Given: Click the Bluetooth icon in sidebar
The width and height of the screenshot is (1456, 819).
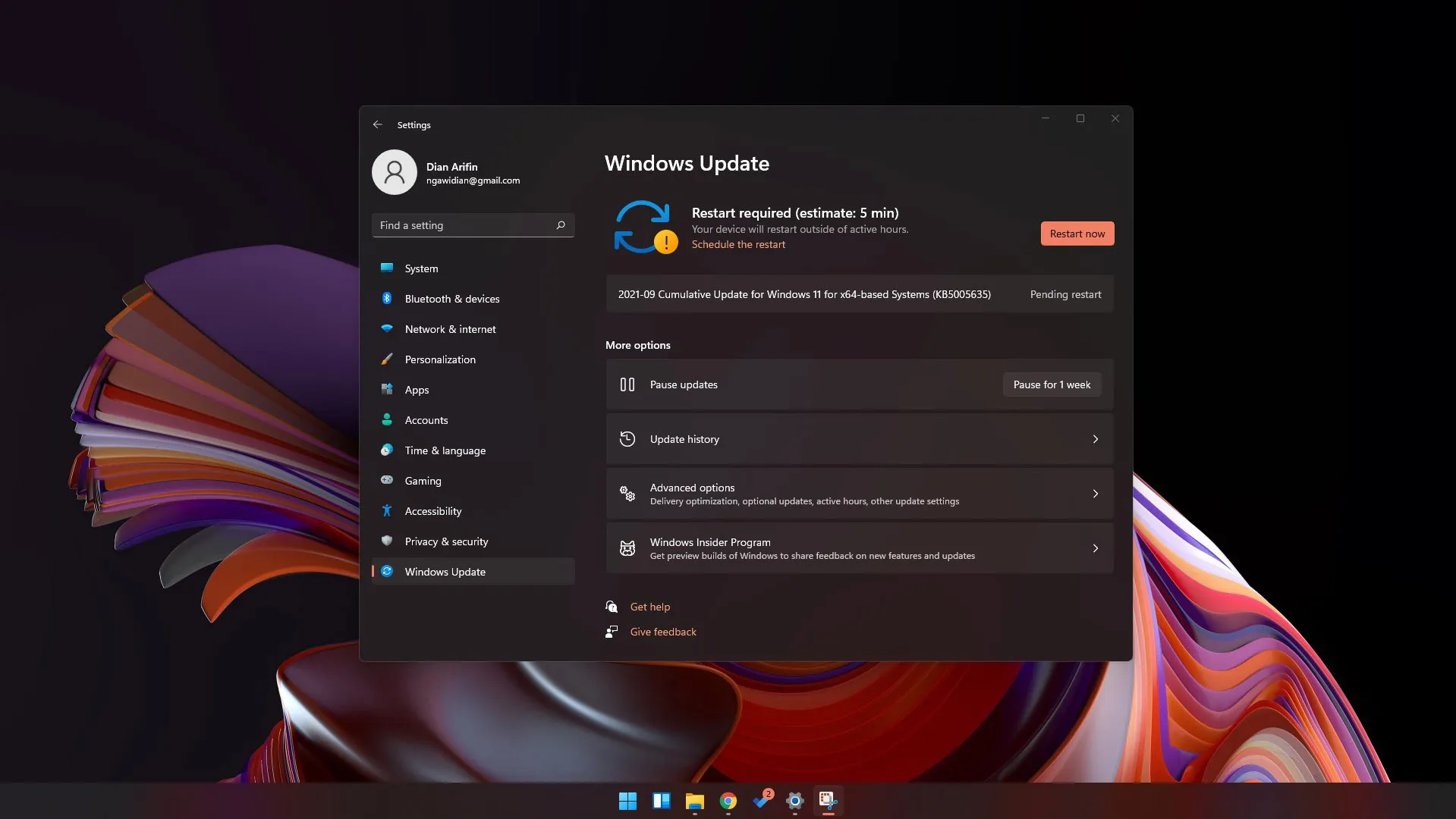Looking at the screenshot, I should [387, 299].
